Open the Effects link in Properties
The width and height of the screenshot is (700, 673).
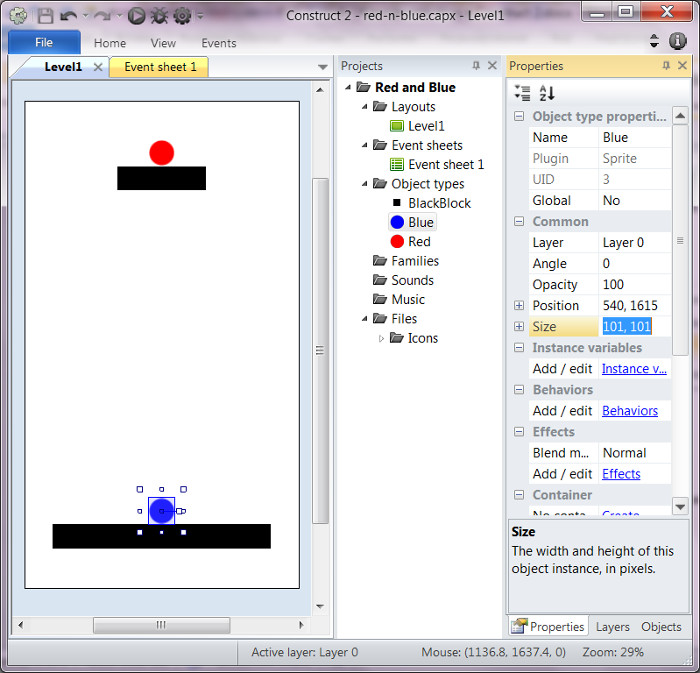[x=620, y=474]
